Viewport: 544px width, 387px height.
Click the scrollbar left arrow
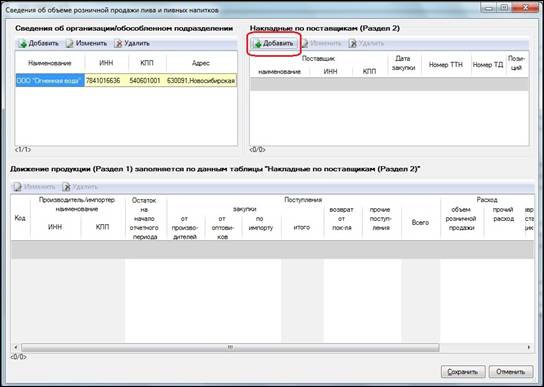click(15, 347)
